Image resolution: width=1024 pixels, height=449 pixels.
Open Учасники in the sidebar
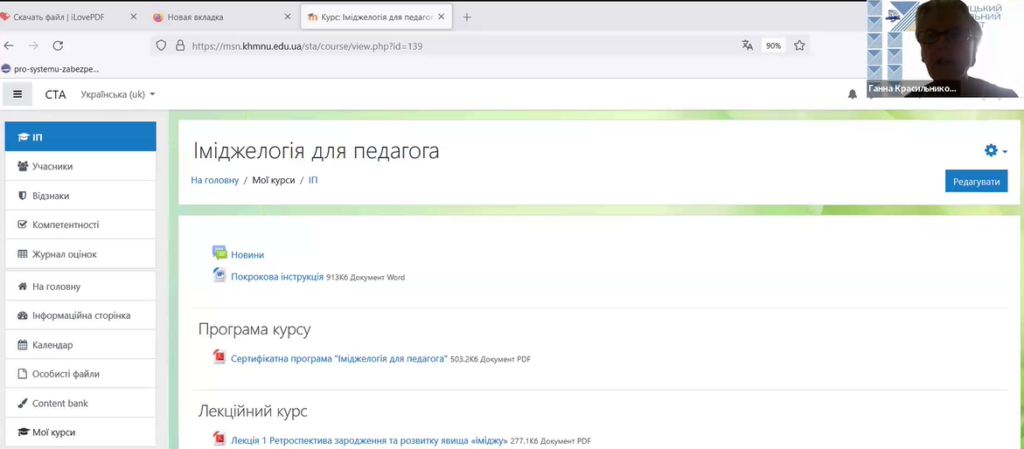52,166
